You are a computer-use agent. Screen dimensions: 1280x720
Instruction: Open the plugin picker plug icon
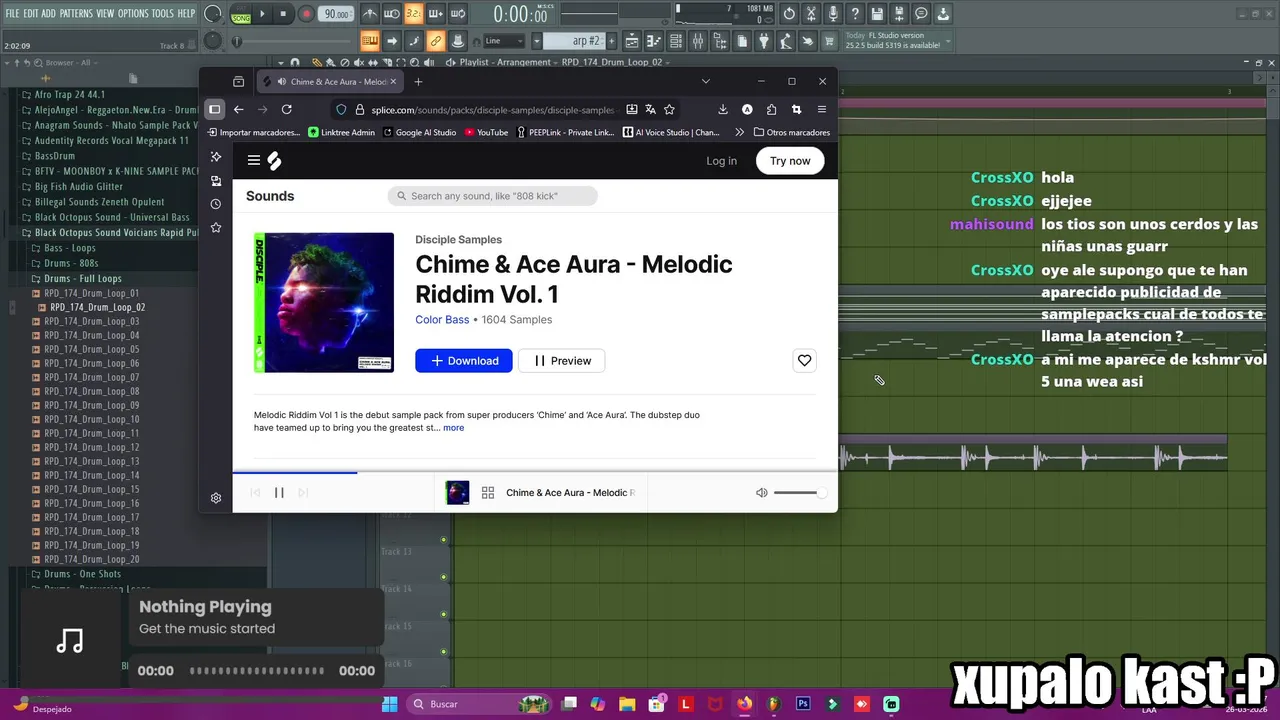(764, 41)
